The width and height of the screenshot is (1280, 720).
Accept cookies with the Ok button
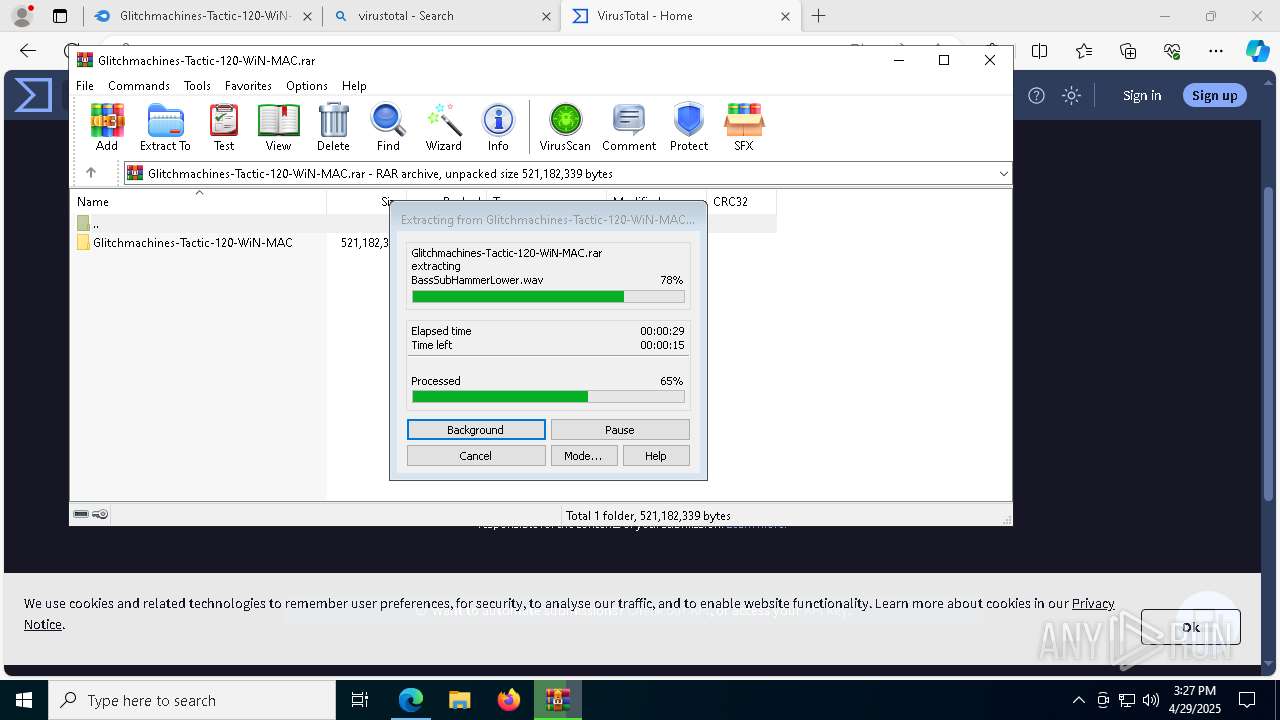click(1191, 627)
